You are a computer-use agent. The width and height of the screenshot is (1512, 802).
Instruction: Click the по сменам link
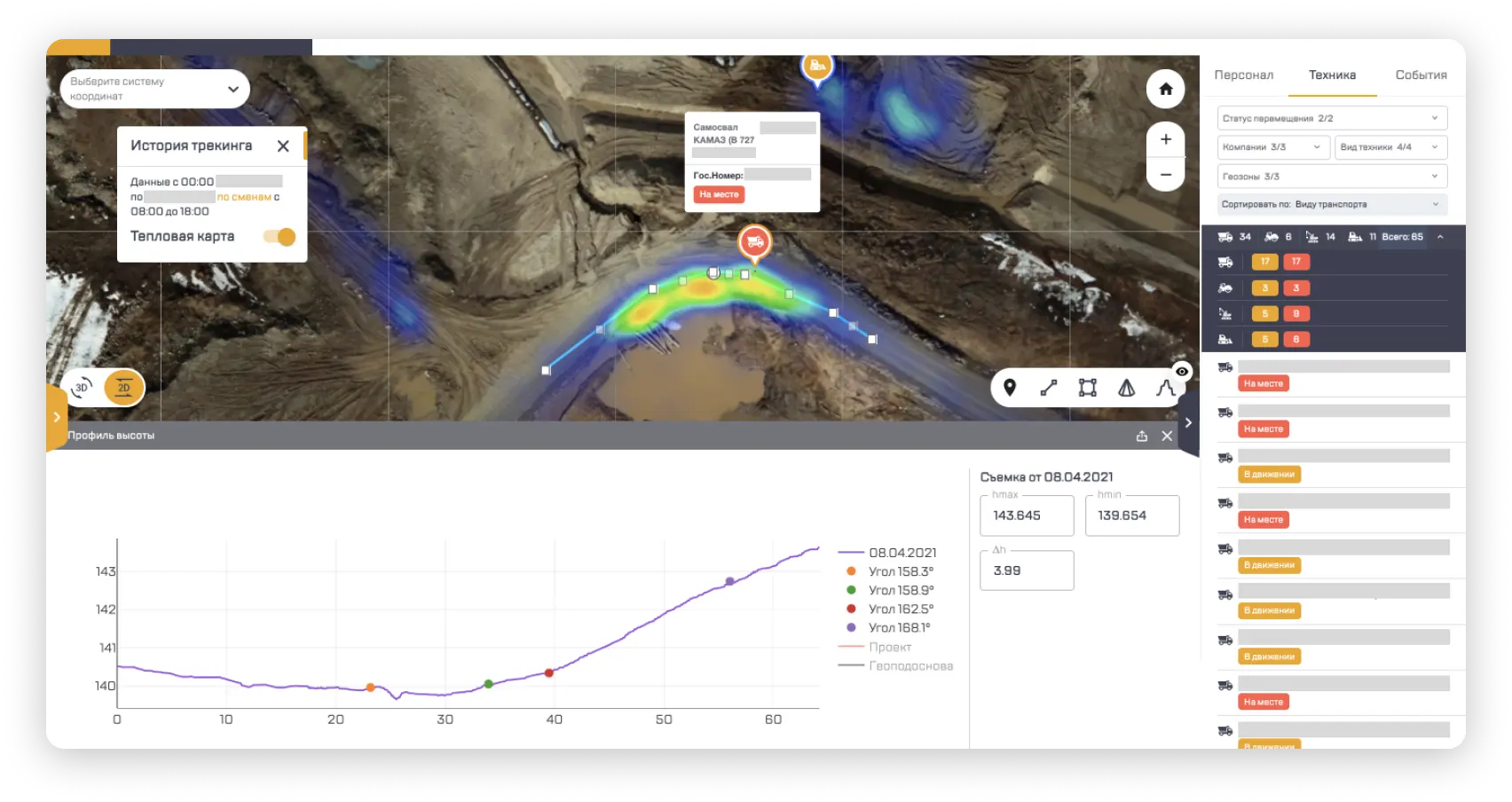click(244, 197)
